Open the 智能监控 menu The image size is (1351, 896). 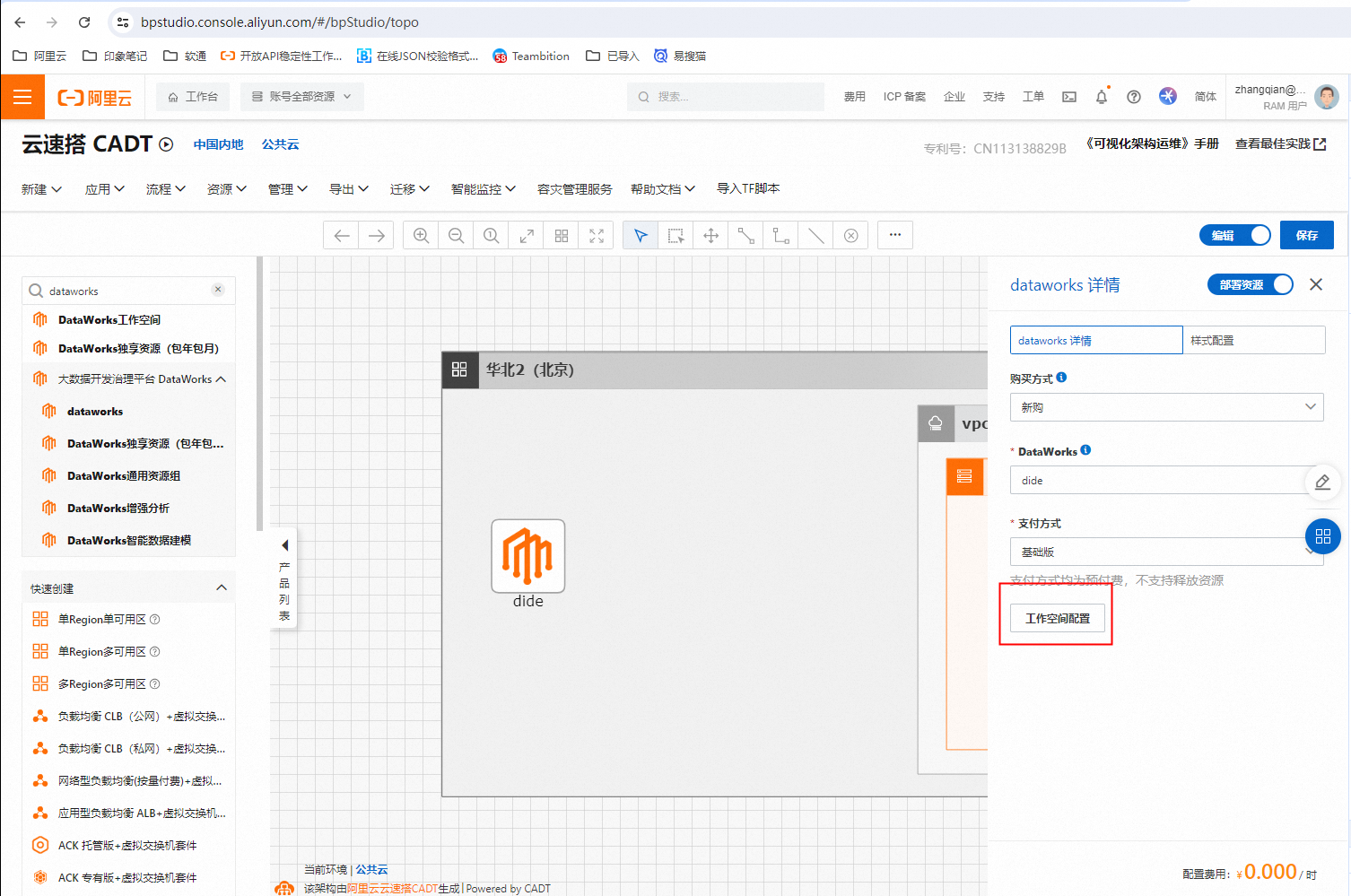[x=484, y=189]
